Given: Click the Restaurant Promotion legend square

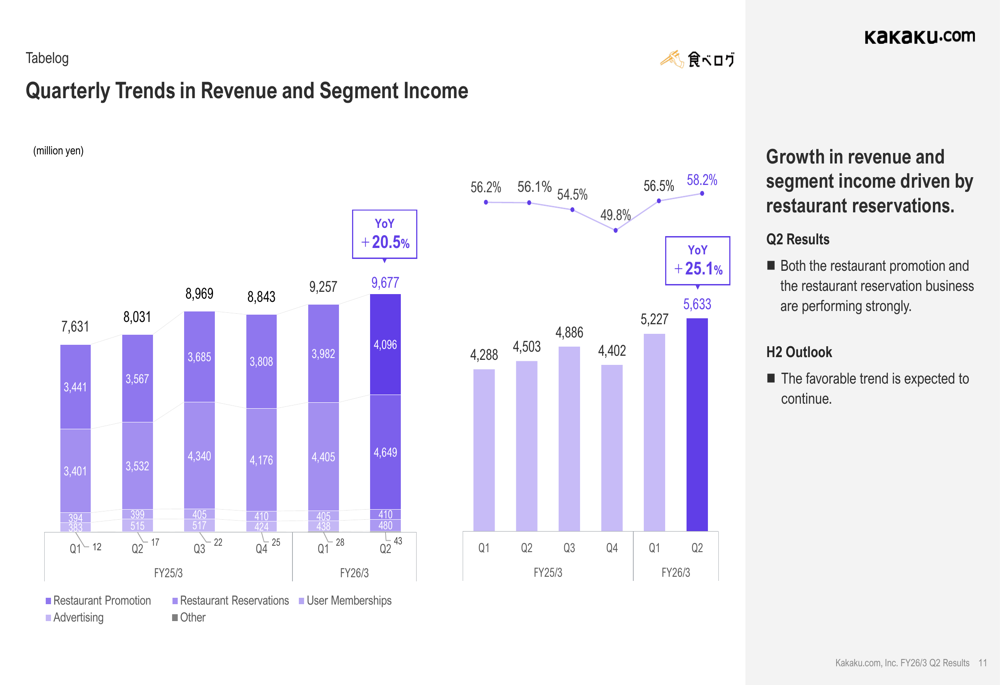Looking at the screenshot, I should 48,601.
